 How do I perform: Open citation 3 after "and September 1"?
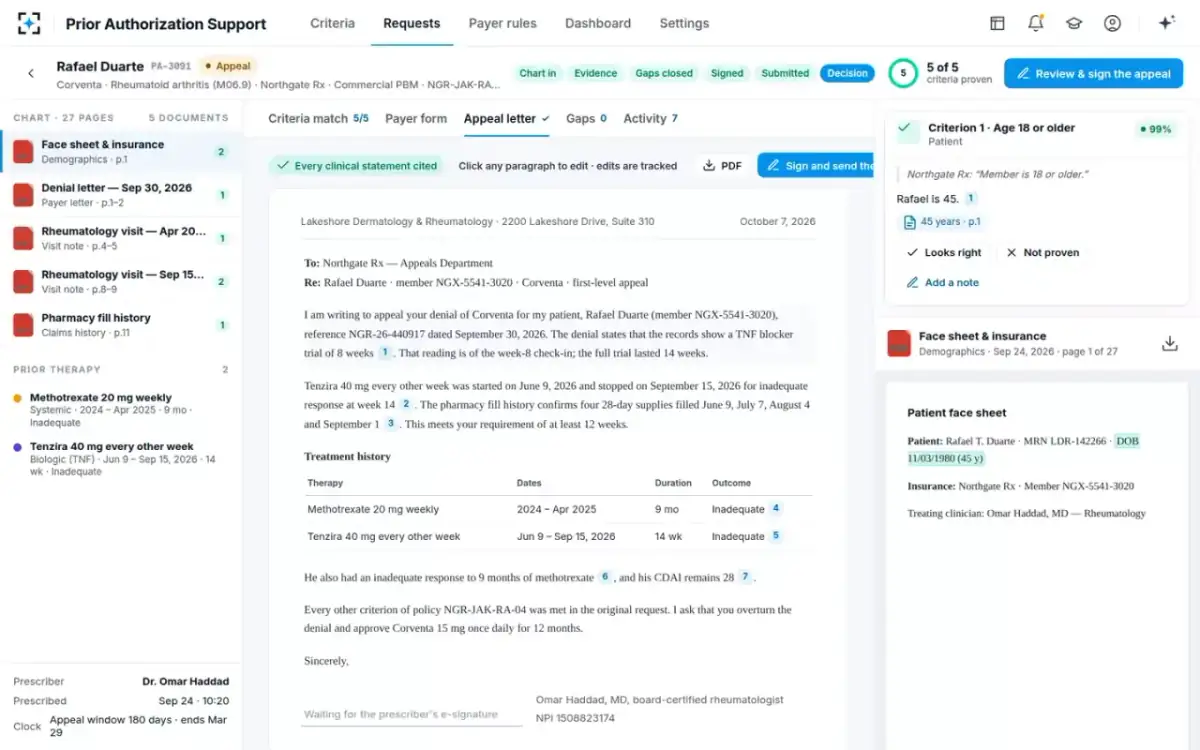tap(391, 423)
